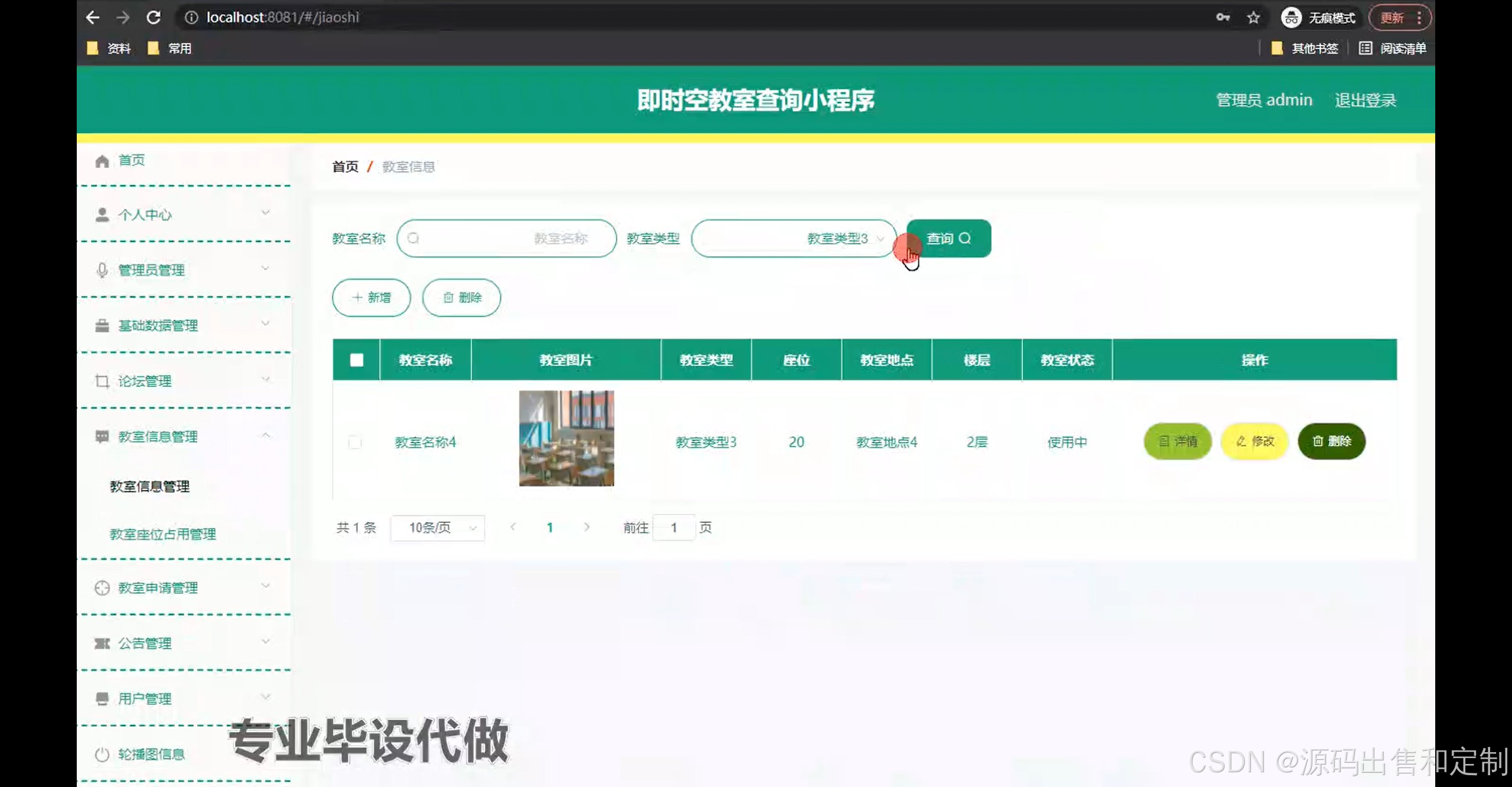1512x787 pixels.
Task: Click the password key icon in the address bar
Action: pos(1223,18)
